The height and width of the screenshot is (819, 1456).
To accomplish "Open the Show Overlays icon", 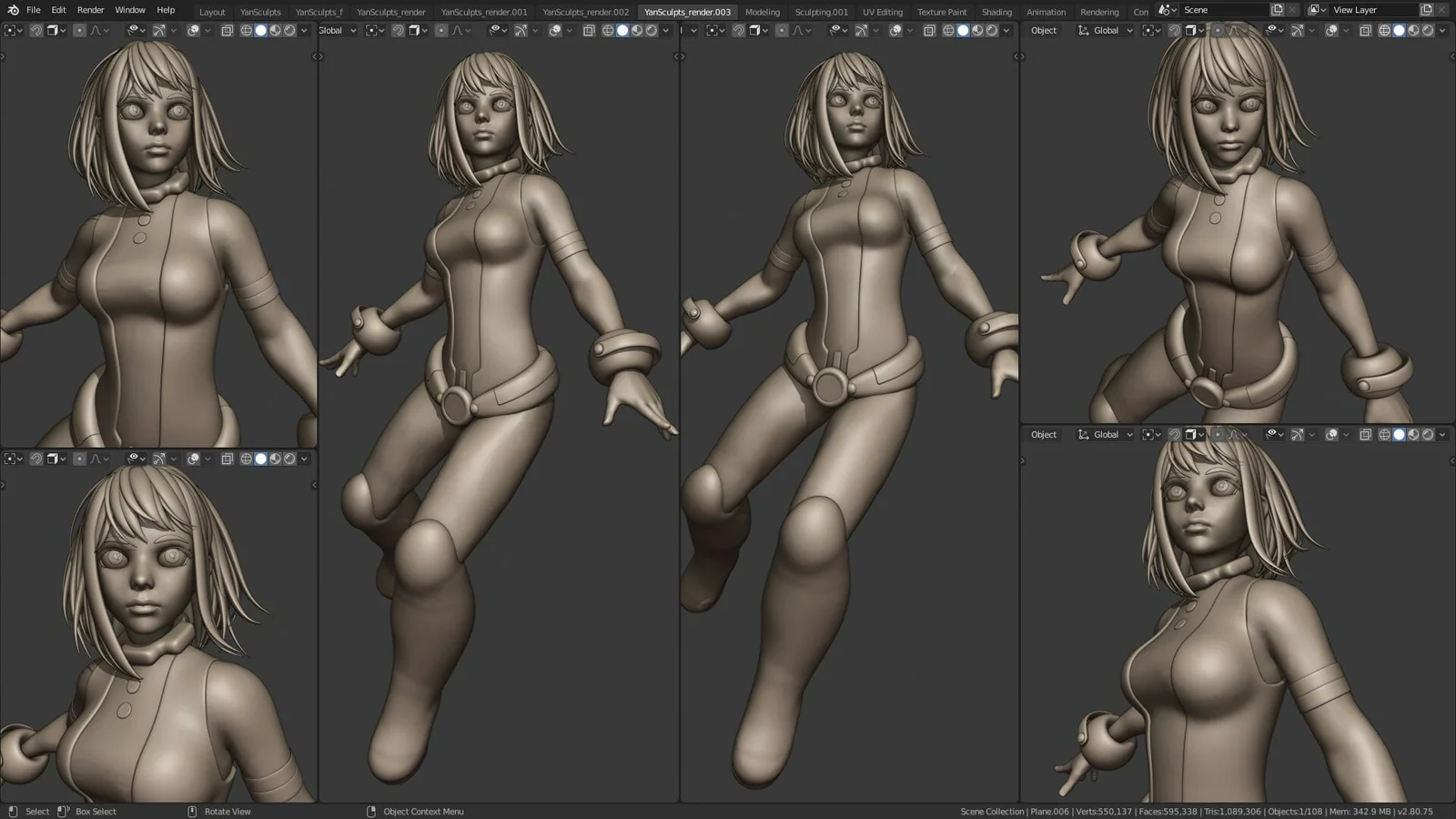I will tap(1330, 30).
